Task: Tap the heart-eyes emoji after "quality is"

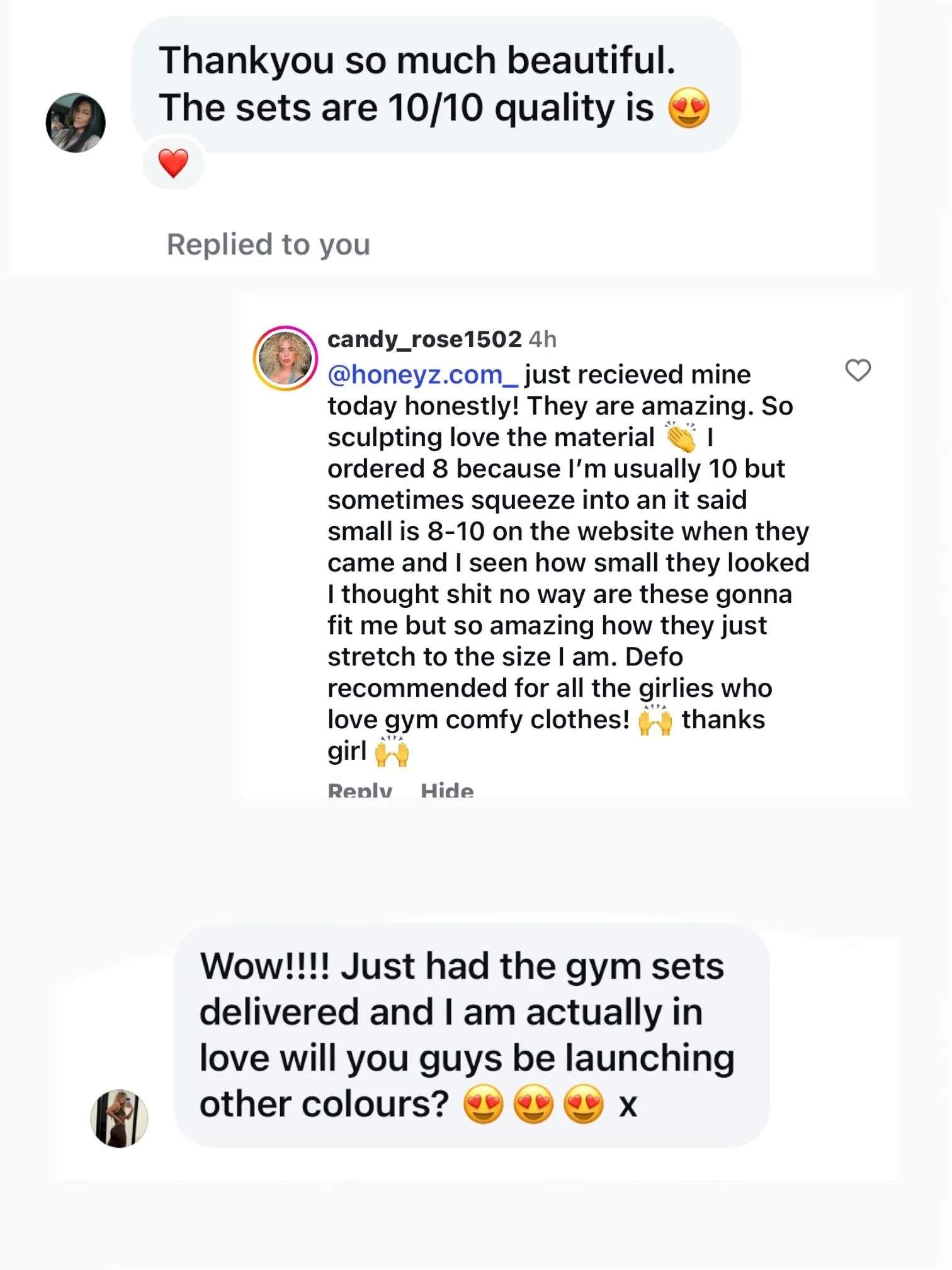Action: pyautogui.click(x=689, y=108)
